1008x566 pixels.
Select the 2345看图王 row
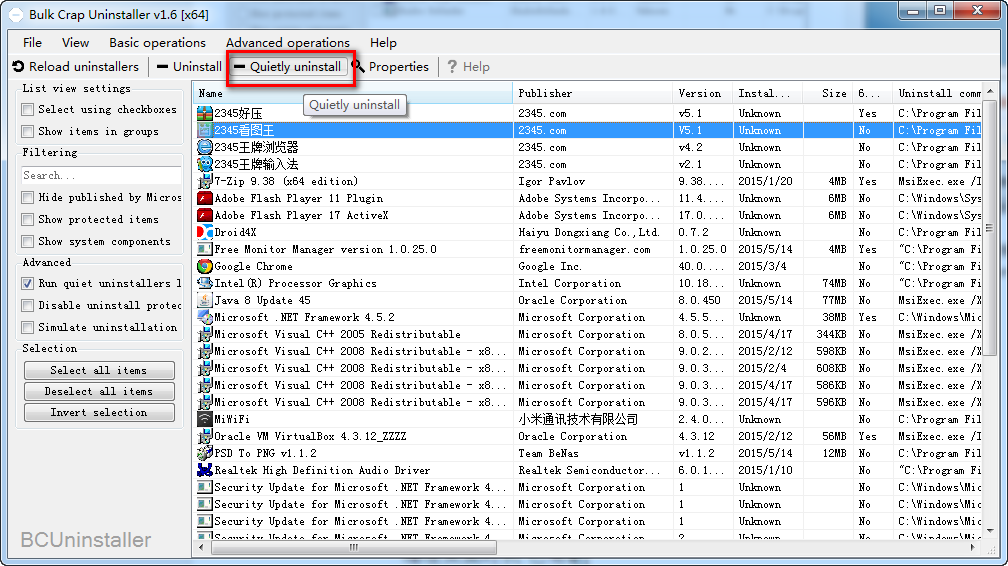[x=588, y=130]
